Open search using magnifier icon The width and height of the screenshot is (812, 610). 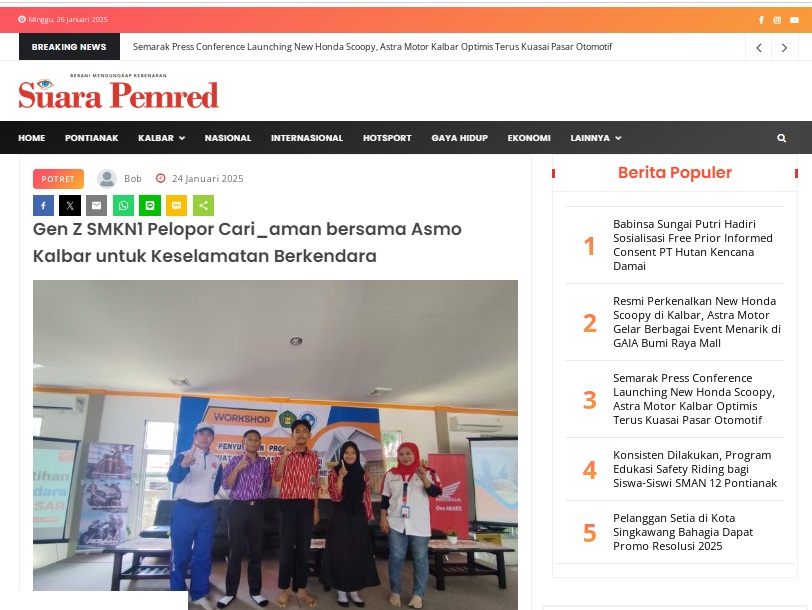tap(781, 138)
